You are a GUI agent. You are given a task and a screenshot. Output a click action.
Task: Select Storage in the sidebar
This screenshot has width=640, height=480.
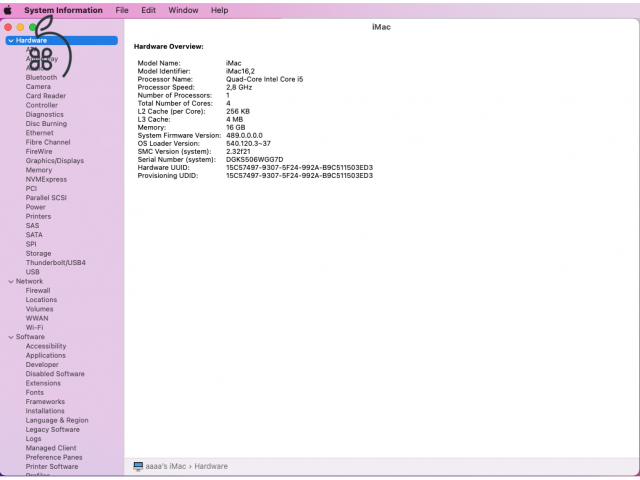pos(38,253)
